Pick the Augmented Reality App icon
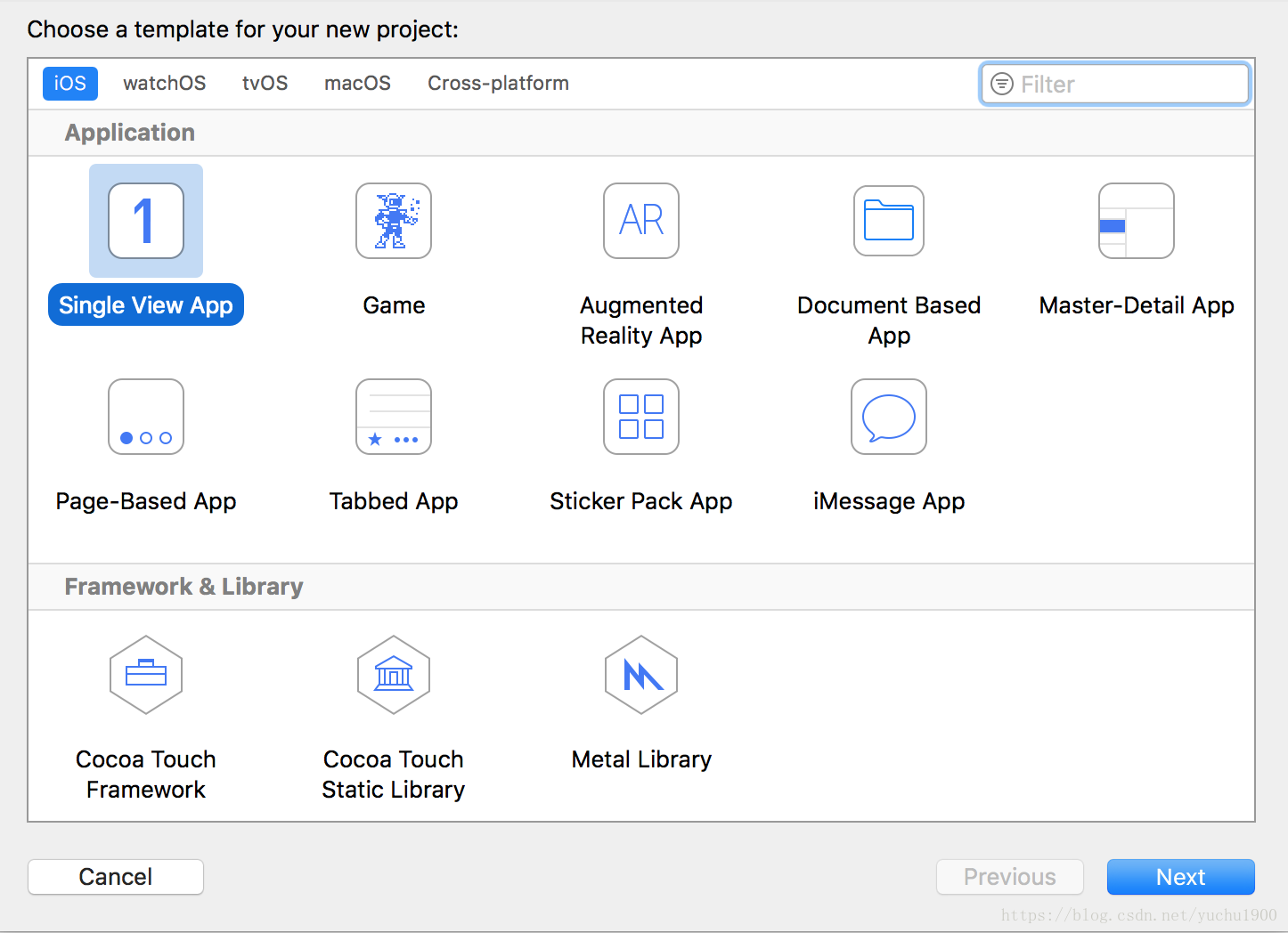This screenshot has height=933, width=1288. click(x=641, y=221)
